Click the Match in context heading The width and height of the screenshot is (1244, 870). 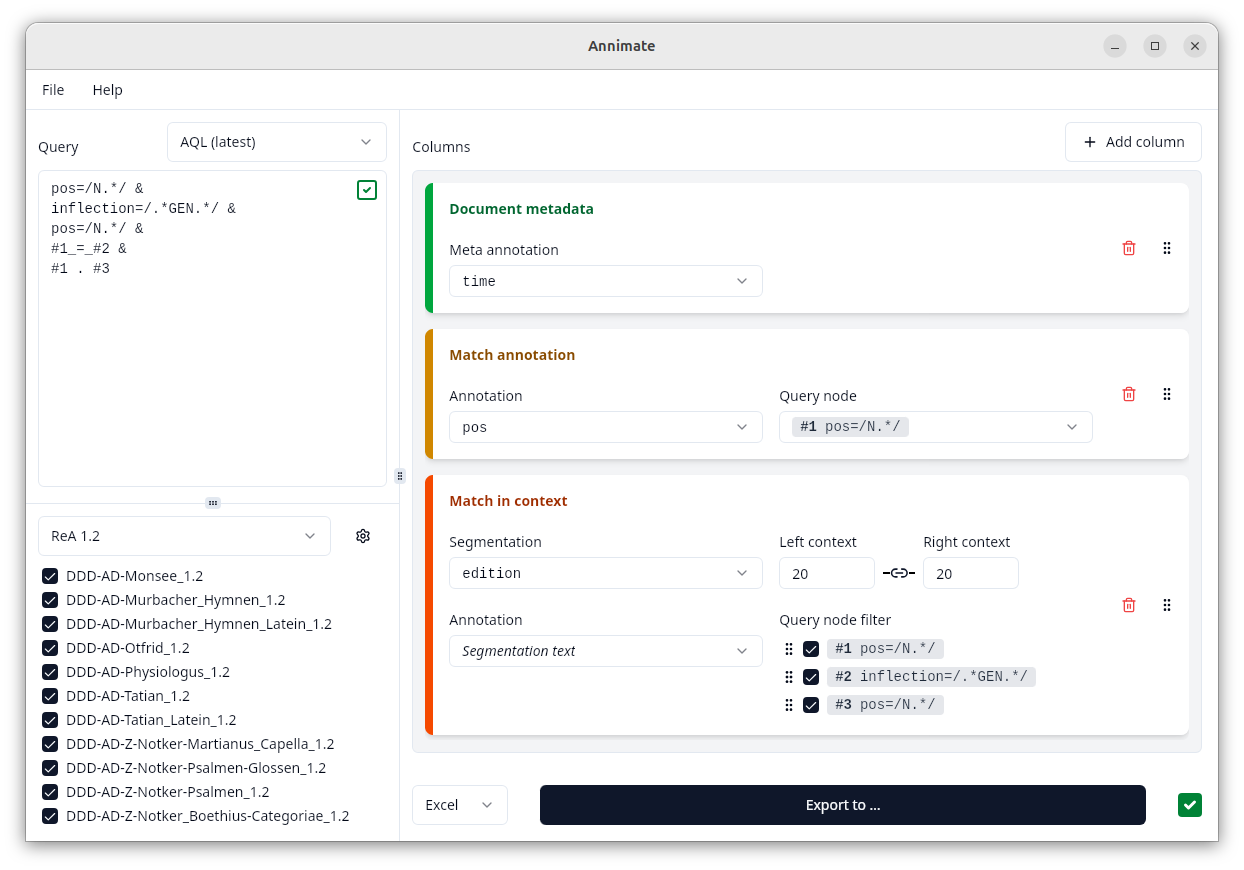(x=508, y=501)
